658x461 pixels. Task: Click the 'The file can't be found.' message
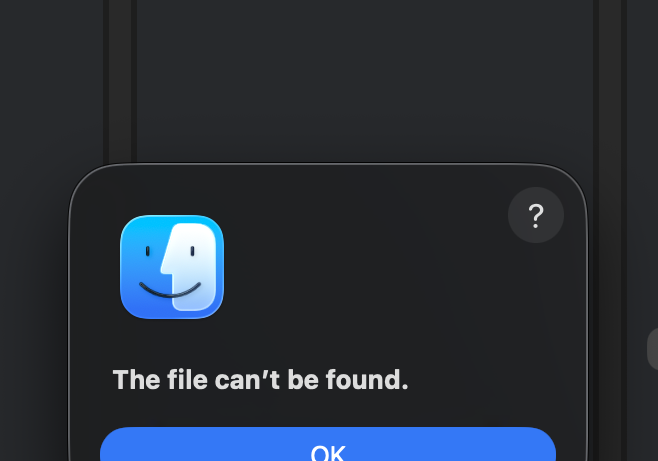tap(260, 380)
